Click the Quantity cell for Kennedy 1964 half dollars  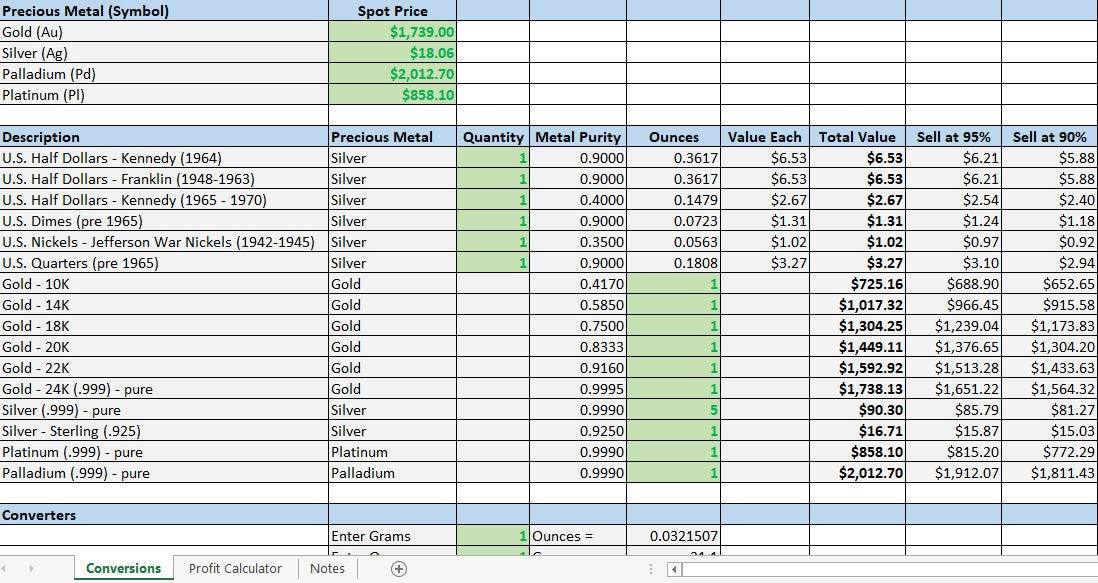click(x=494, y=158)
